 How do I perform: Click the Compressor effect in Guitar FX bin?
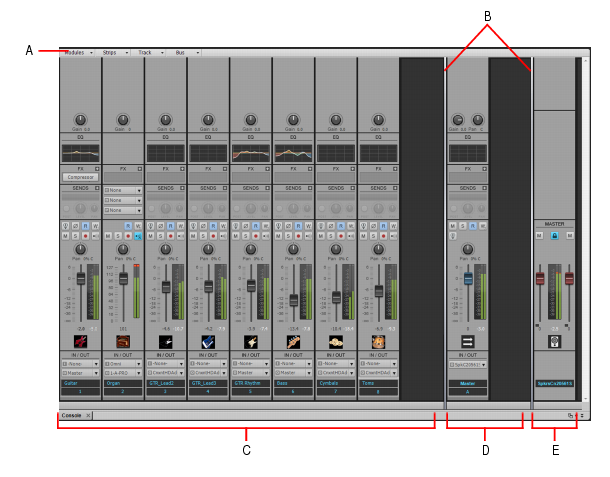[x=81, y=177]
